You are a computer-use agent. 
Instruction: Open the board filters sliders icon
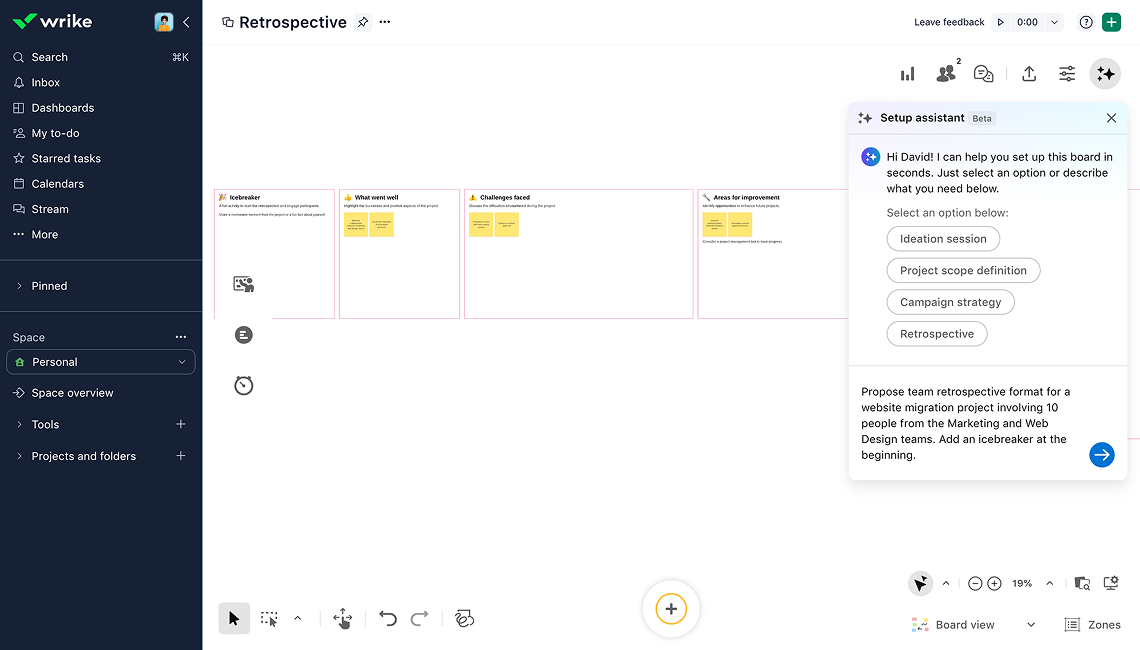coord(1066,73)
